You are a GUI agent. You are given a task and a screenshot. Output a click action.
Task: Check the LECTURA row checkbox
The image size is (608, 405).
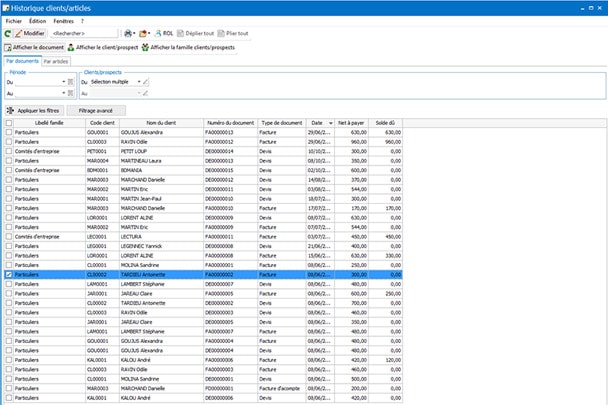coord(9,237)
